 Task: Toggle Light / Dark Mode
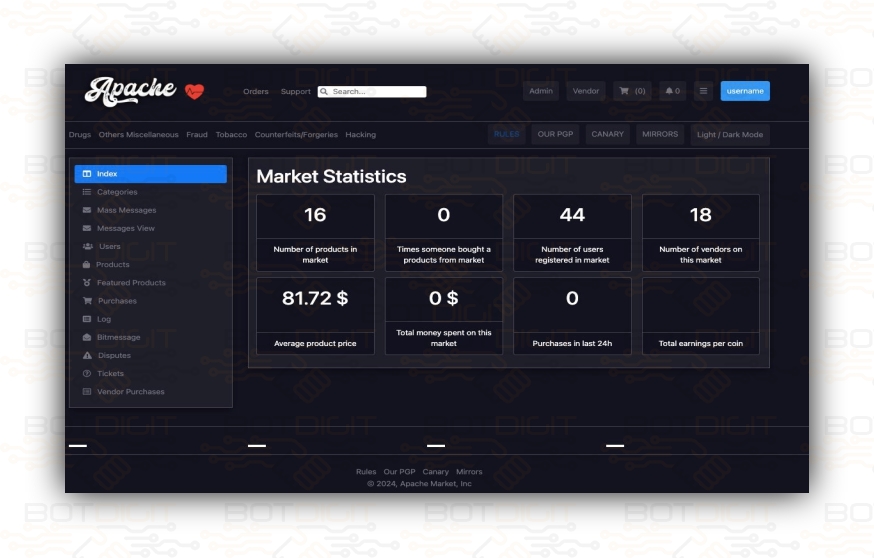tap(730, 134)
